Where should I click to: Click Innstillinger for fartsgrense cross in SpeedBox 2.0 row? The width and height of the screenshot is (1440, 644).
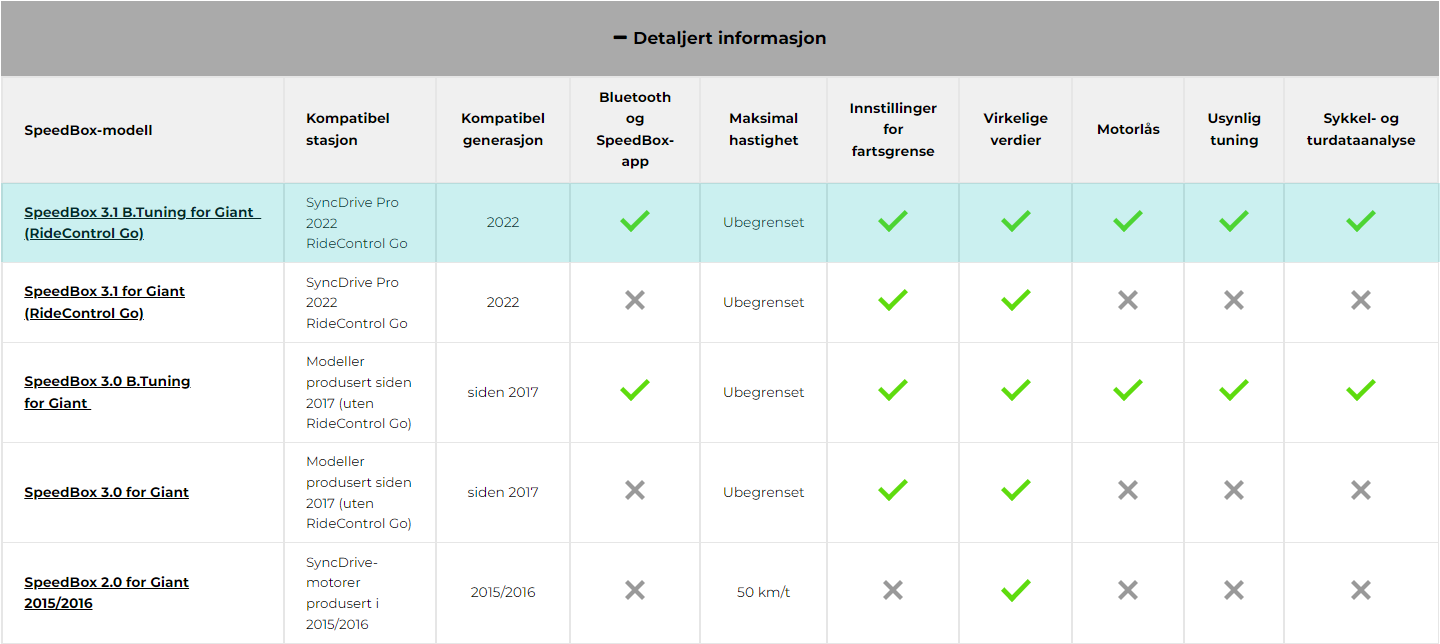893,590
